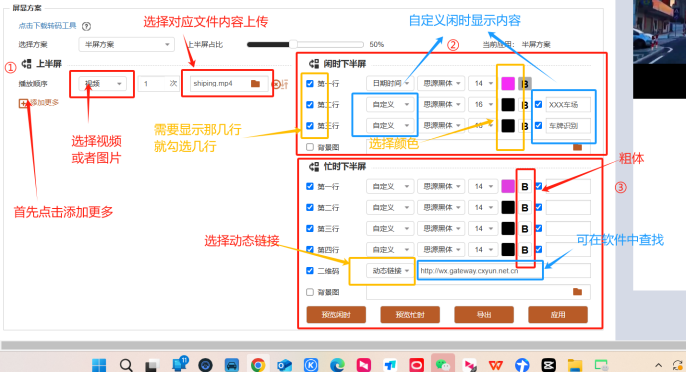Click the 预览闲时 button
This screenshot has width=686, height=373.
click(336, 314)
